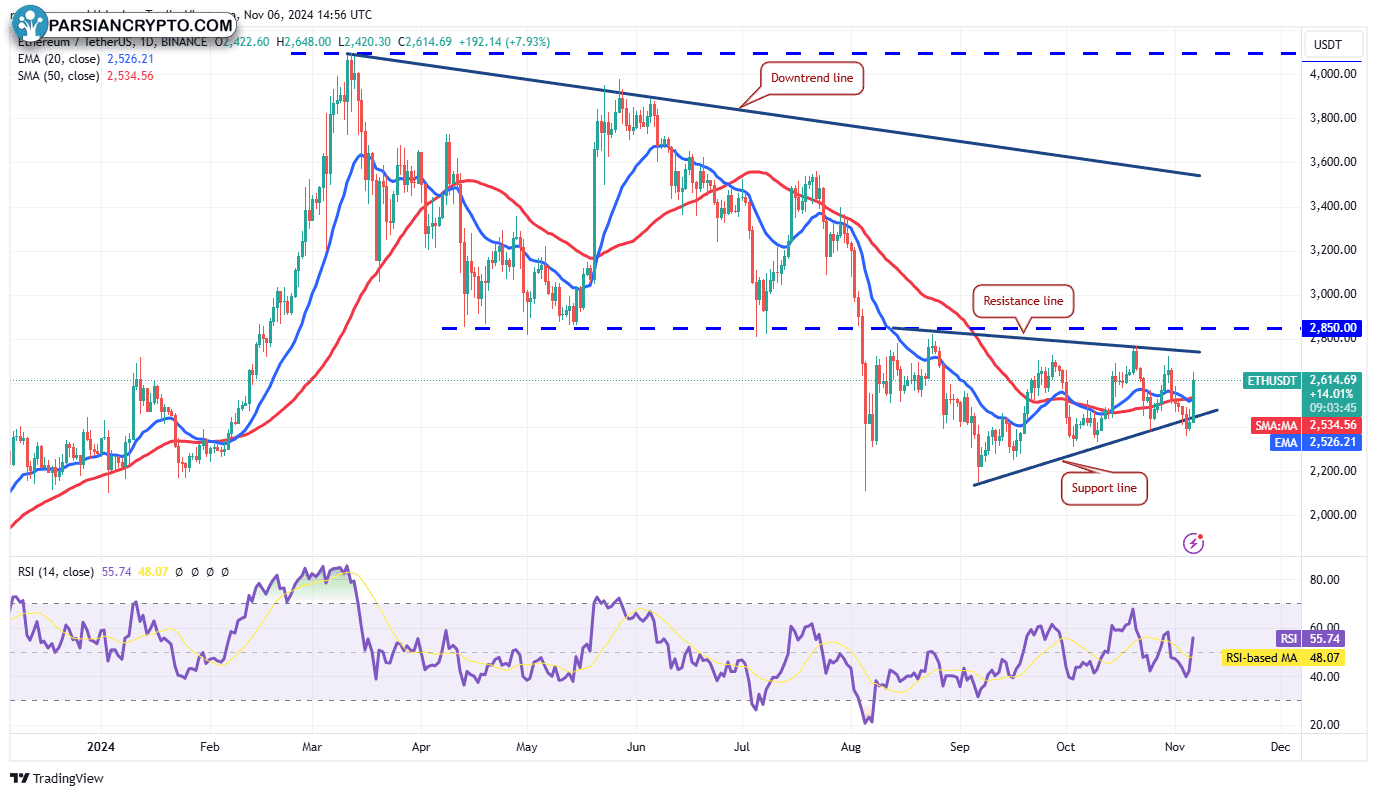Image resolution: width=1377 pixels, height=796 pixels.
Task: Click the C2,614.69 close value in header
Action: 424,42
